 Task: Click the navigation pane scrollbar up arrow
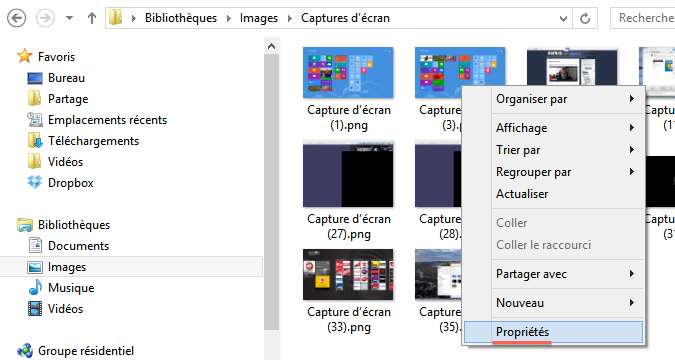click(271, 46)
